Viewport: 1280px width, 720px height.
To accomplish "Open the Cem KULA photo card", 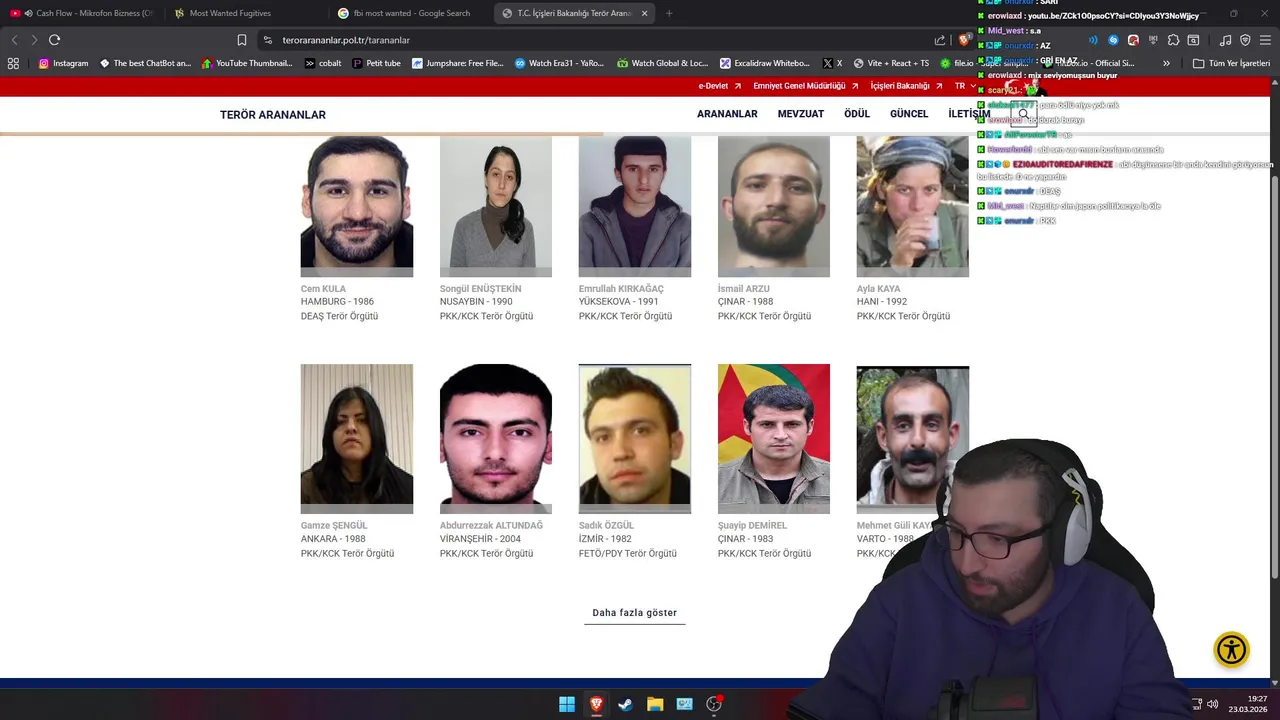I will (357, 206).
